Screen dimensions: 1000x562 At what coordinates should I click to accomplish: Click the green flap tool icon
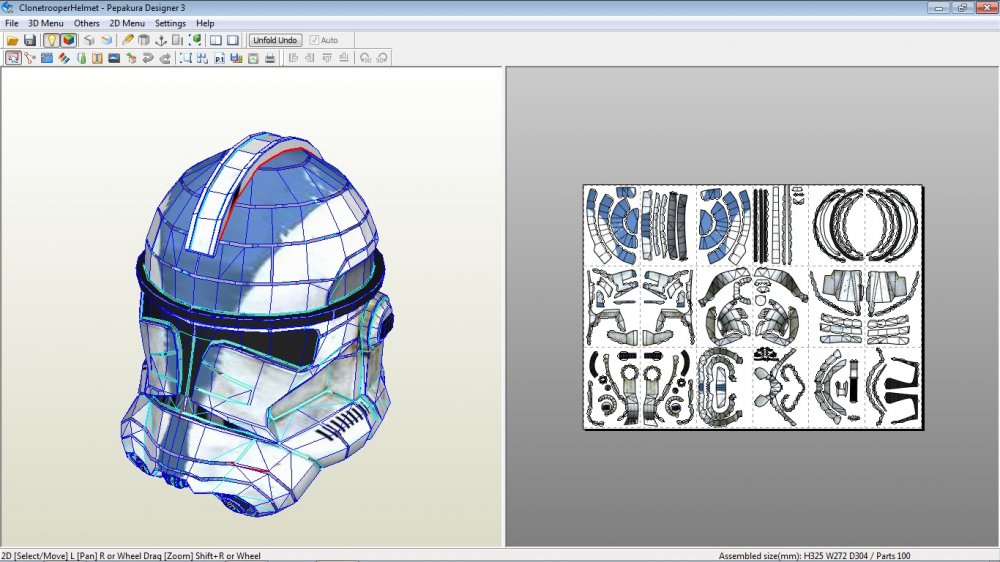pyautogui.click(x=80, y=58)
